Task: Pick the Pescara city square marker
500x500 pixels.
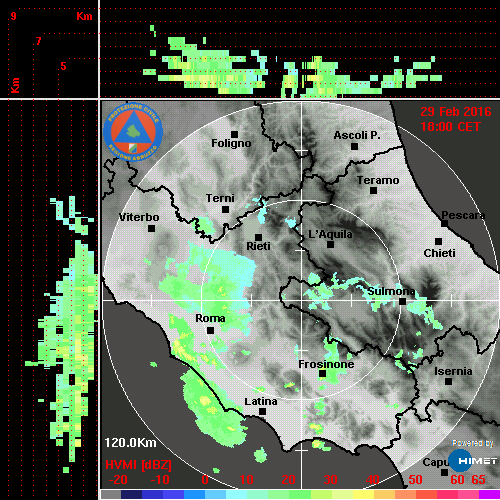Action: pos(444,223)
